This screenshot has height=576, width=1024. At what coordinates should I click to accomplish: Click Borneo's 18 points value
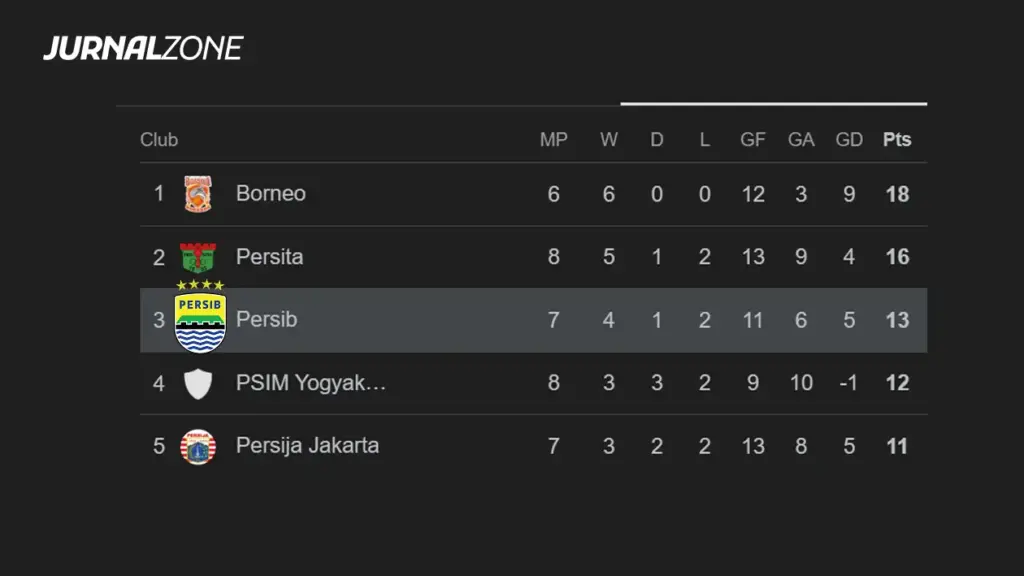(x=897, y=194)
